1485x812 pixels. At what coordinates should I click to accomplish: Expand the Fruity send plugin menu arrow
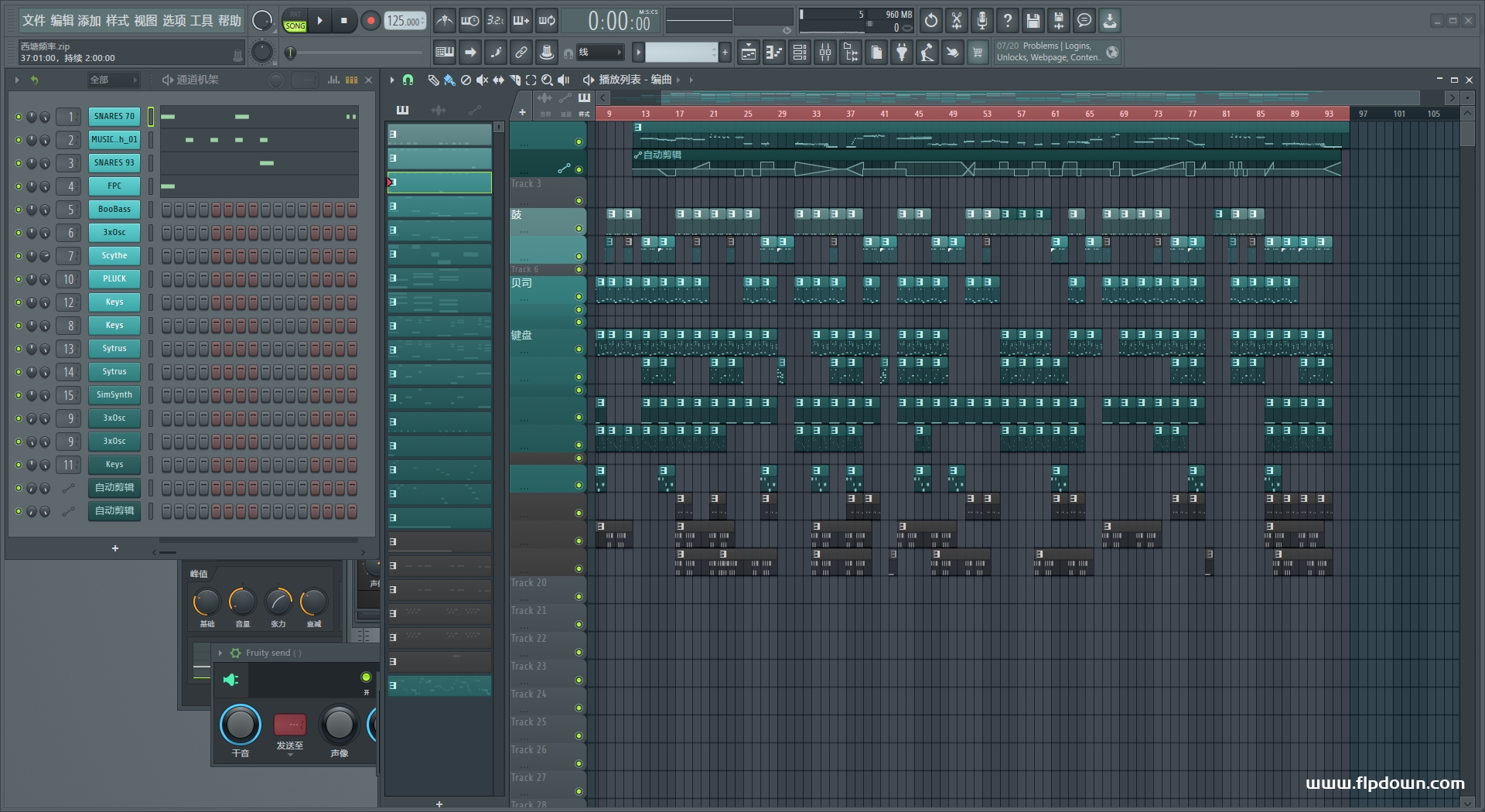[x=220, y=653]
